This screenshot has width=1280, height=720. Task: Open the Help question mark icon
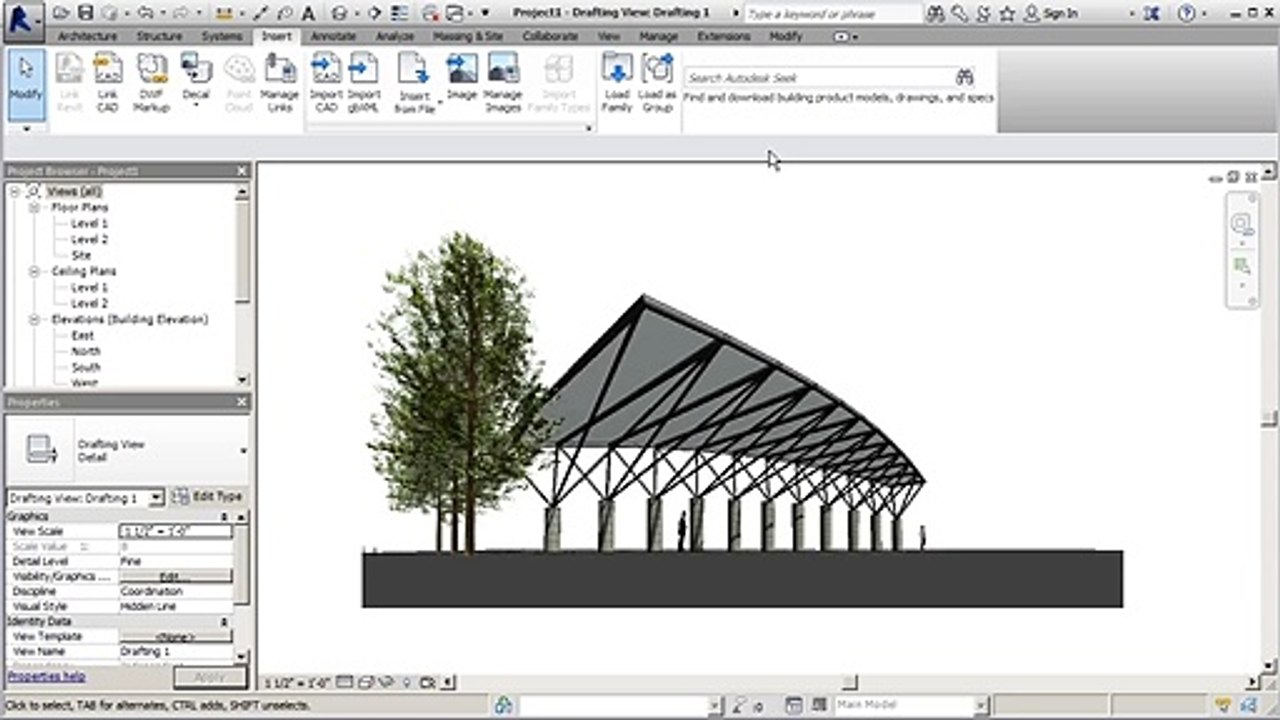(1186, 13)
